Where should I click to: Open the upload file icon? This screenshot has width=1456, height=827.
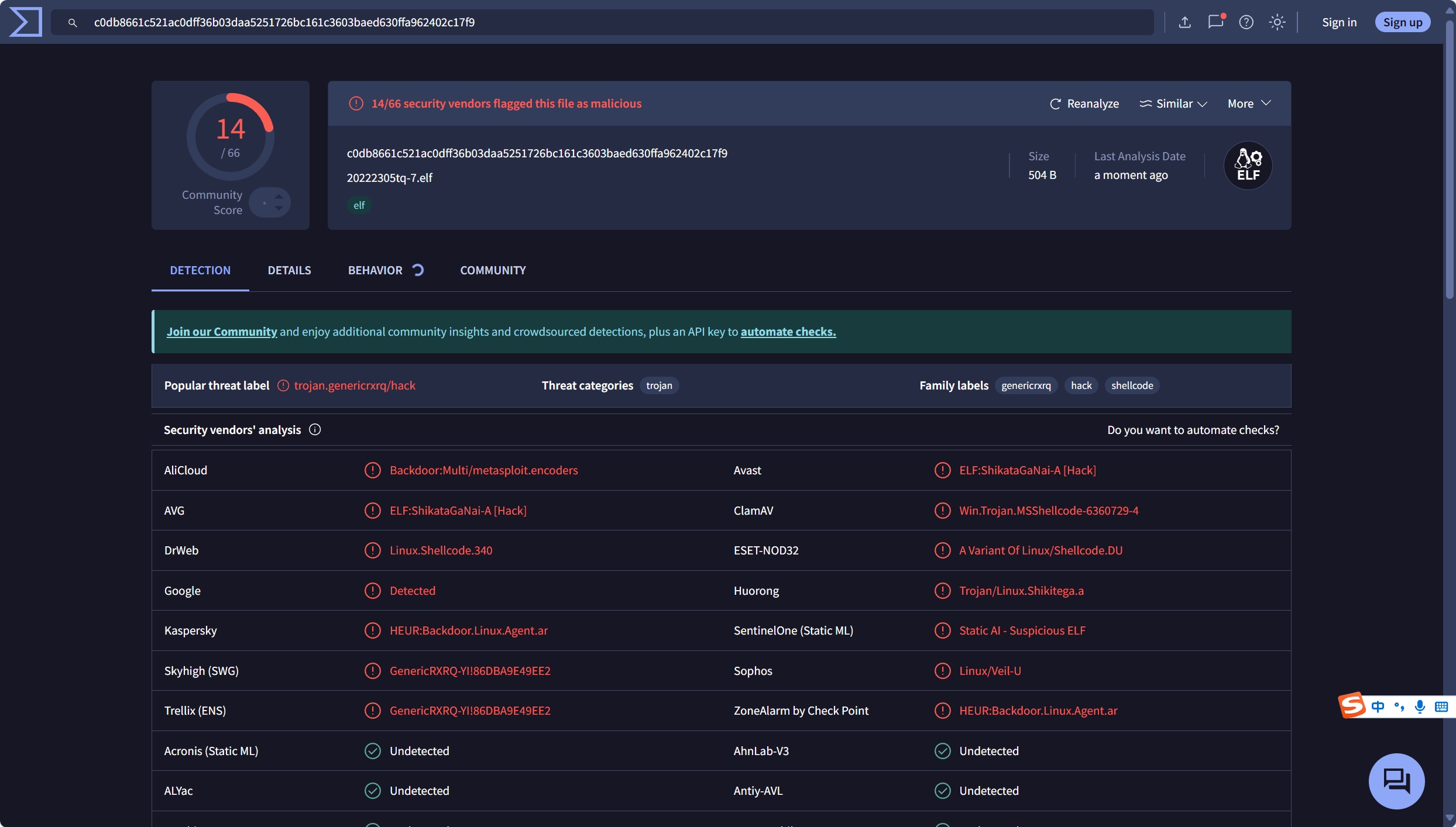click(x=1184, y=22)
